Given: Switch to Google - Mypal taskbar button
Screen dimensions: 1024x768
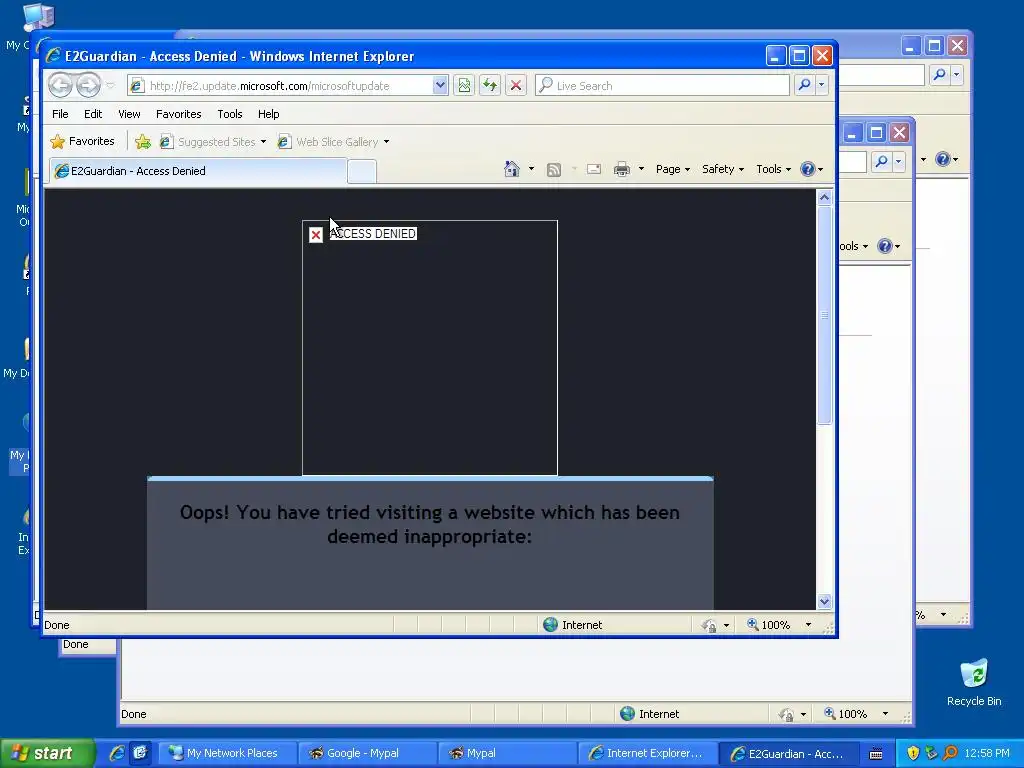Looking at the screenshot, I should click(368, 753).
